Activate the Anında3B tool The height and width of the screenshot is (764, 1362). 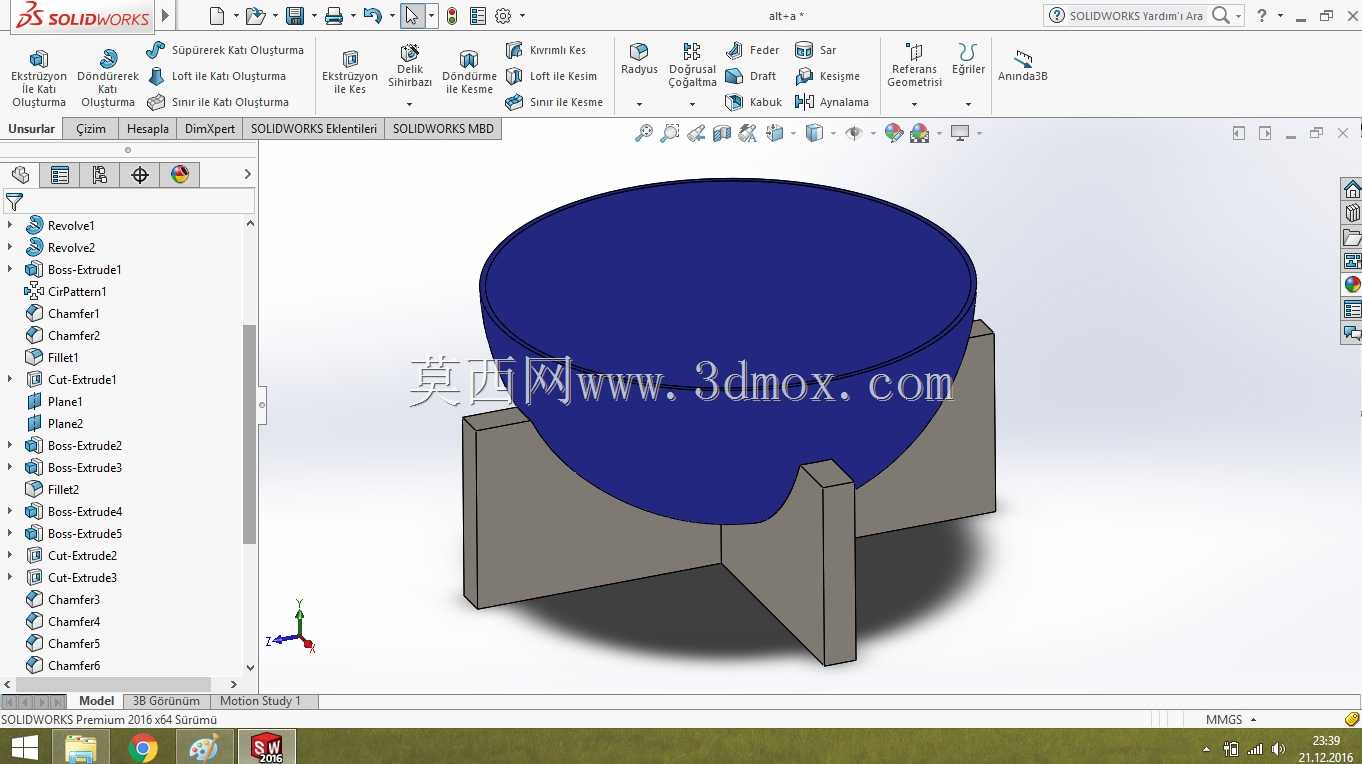(x=1022, y=66)
